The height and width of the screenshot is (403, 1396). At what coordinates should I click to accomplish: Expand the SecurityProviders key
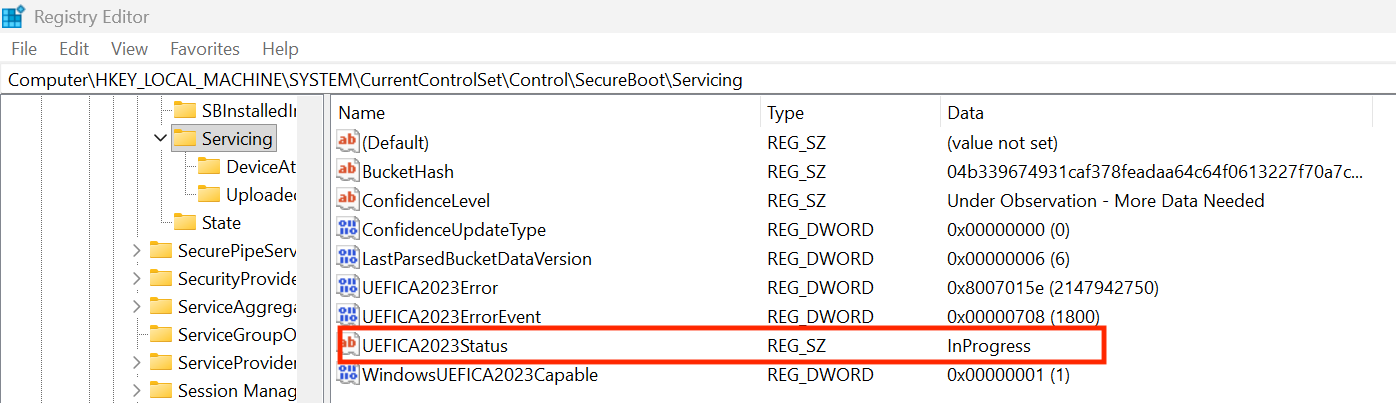136,278
